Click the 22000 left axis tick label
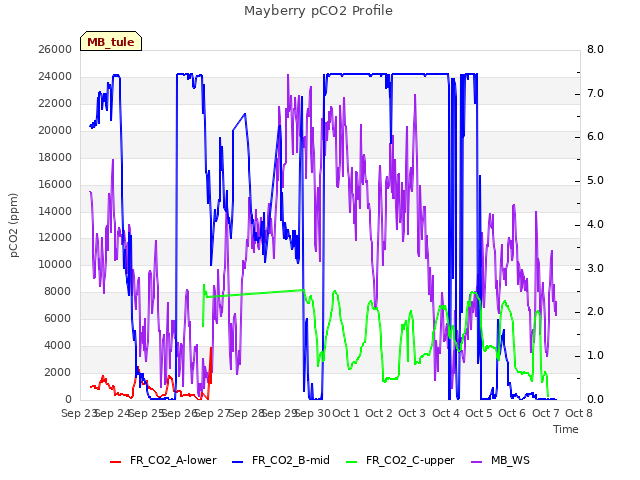The width and height of the screenshot is (640, 480). (55, 103)
